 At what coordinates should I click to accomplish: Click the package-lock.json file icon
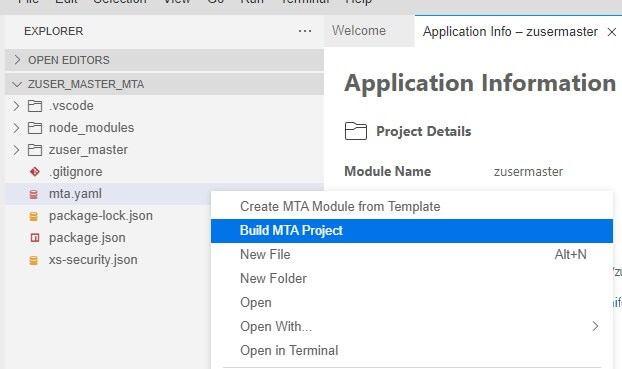pos(34,216)
